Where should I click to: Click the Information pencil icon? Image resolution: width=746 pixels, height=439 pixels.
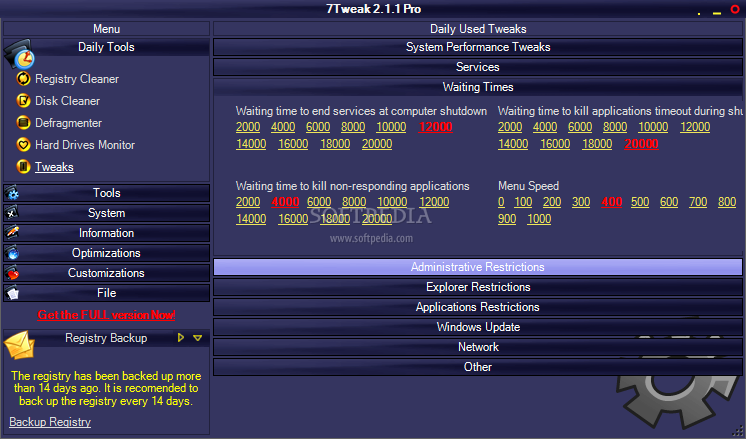(x=12, y=233)
